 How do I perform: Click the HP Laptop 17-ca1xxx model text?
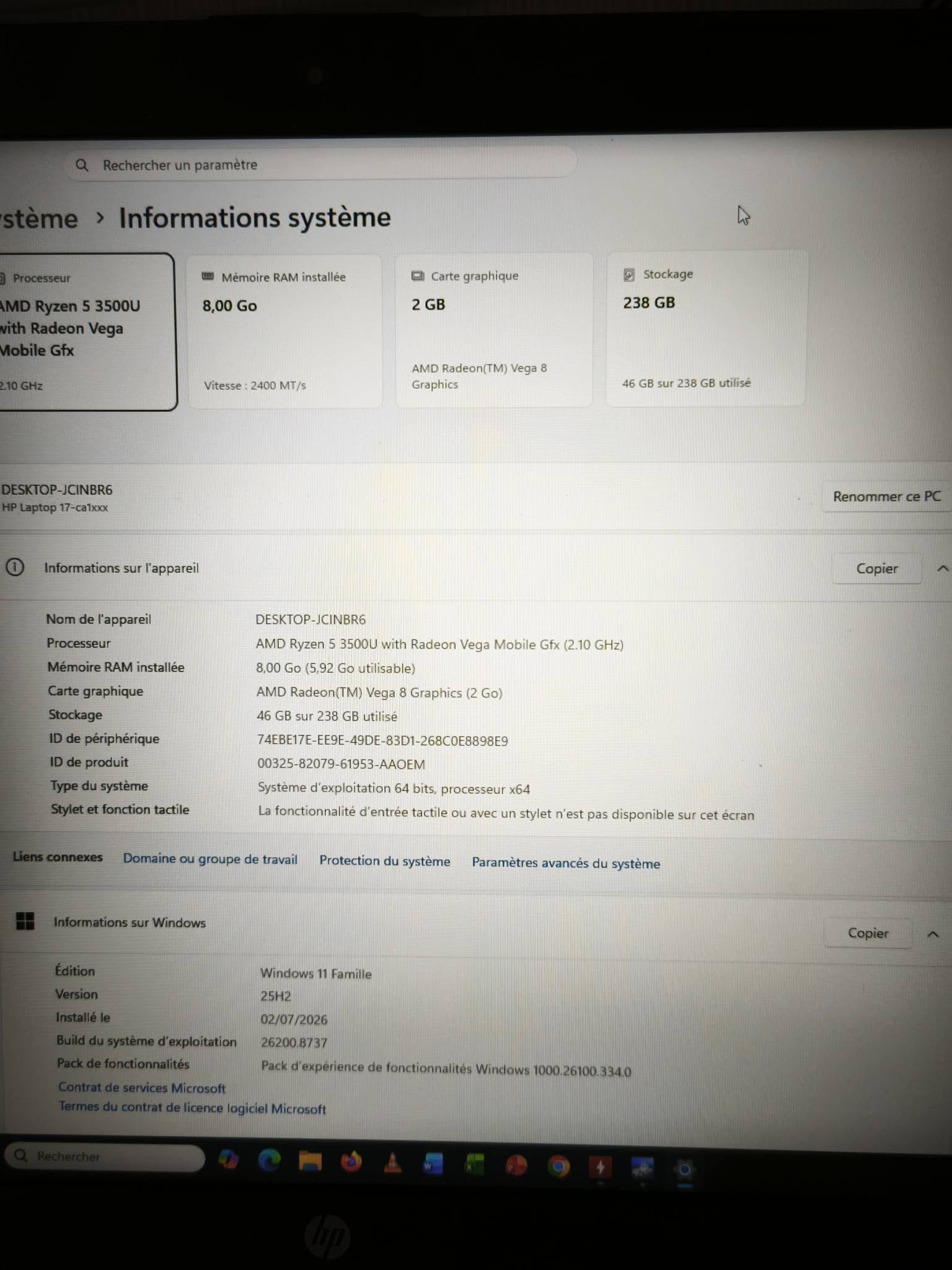click(x=55, y=507)
